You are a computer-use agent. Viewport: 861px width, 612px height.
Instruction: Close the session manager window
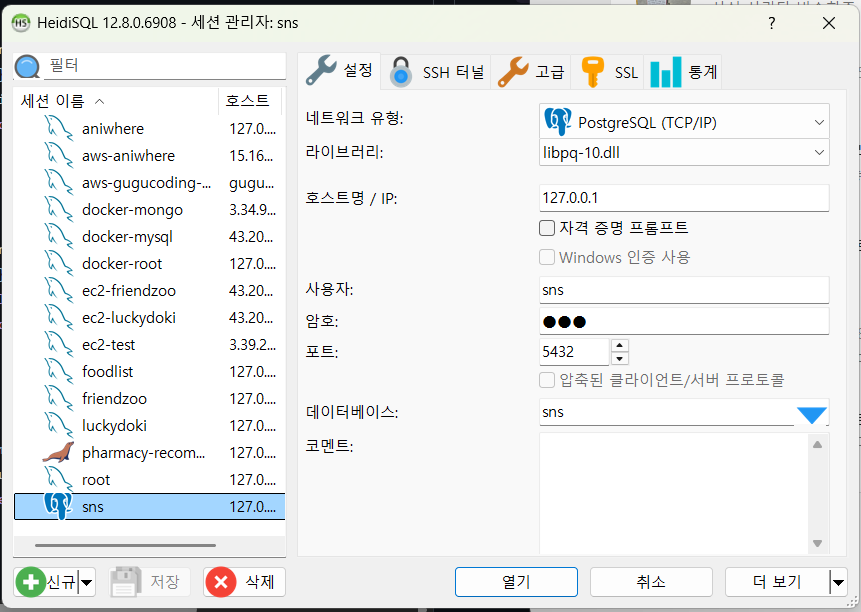(829, 23)
